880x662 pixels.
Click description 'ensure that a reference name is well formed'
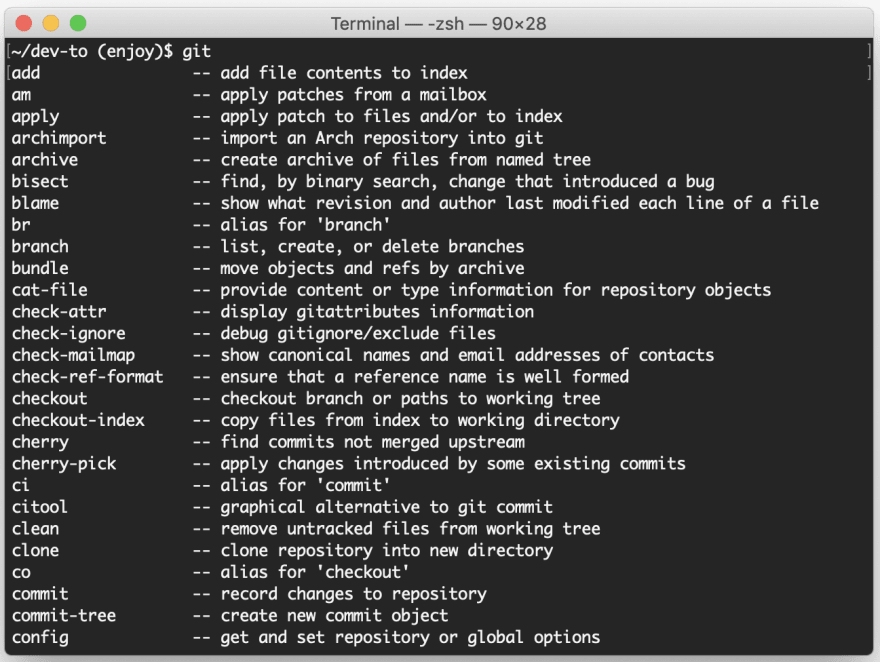[424, 377]
